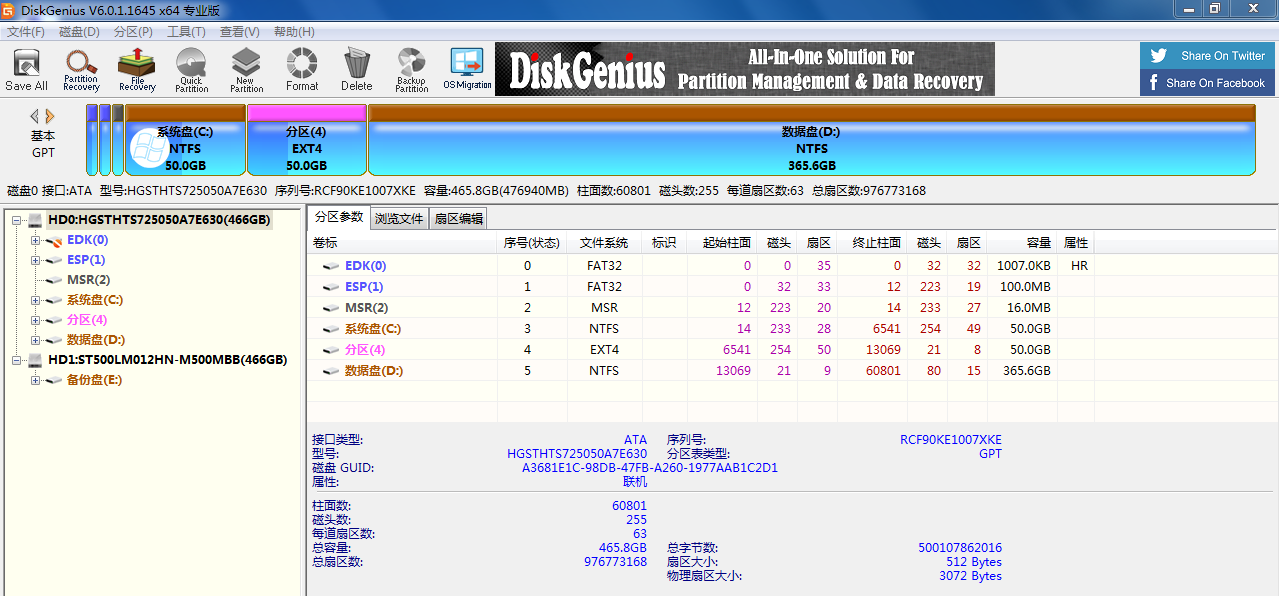This screenshot has height=596, width=1279.
Task: Go to next disk with right arrow
Action: point(50,116)
